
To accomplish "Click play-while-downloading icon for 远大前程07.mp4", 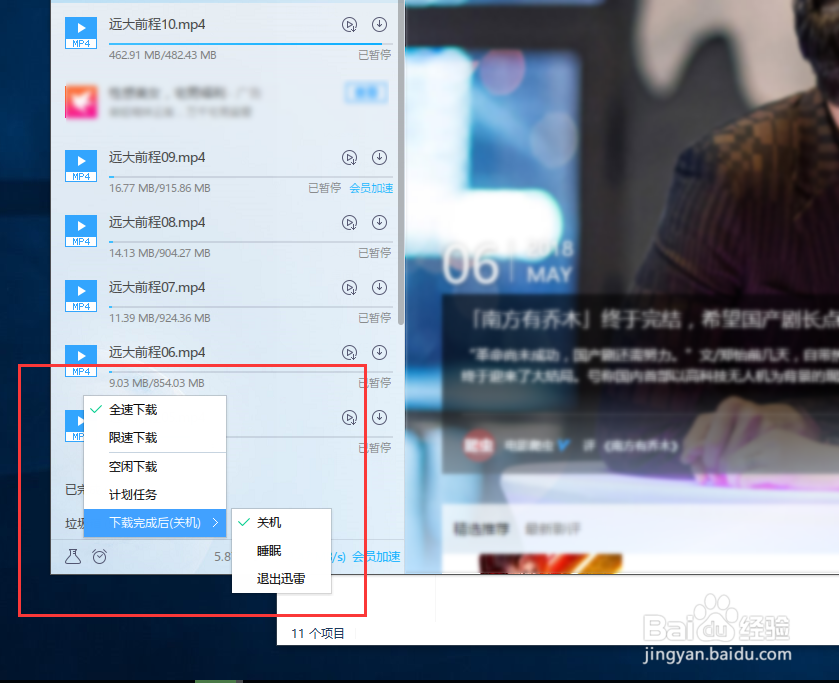I will pyautogui.click(x=349, y=288).
